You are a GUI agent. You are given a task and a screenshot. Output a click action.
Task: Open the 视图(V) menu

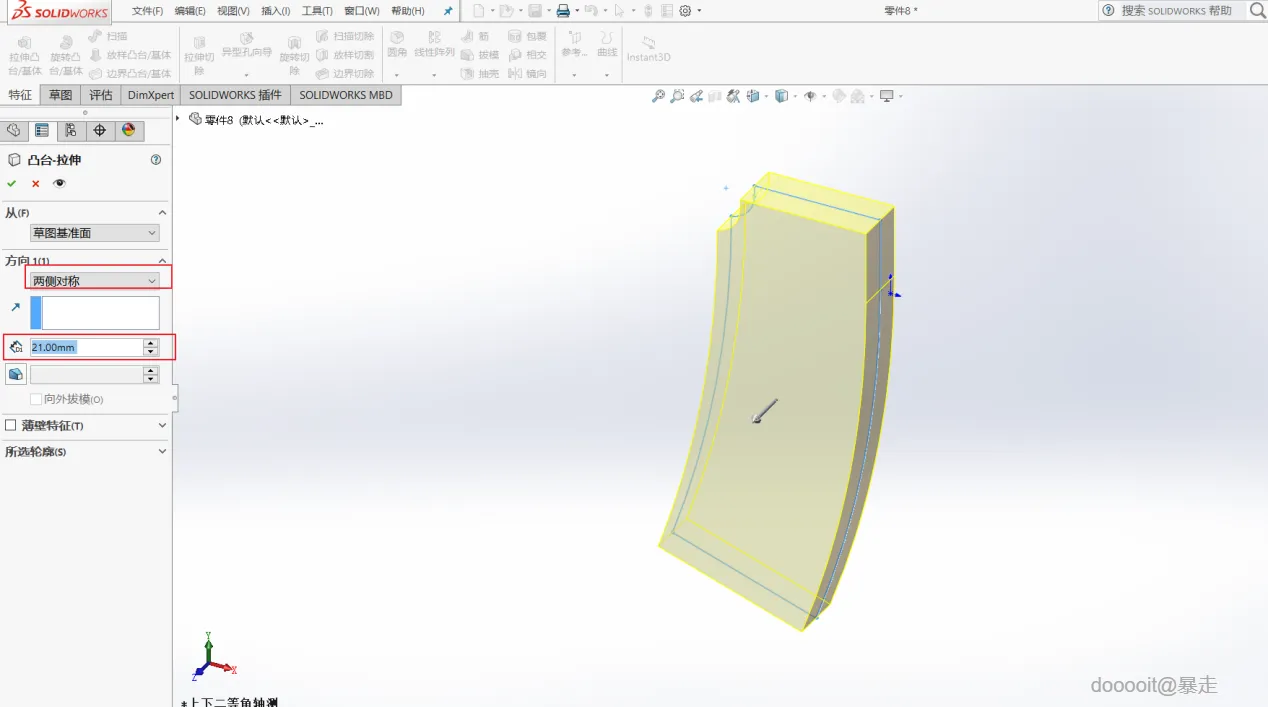point(233,11)
